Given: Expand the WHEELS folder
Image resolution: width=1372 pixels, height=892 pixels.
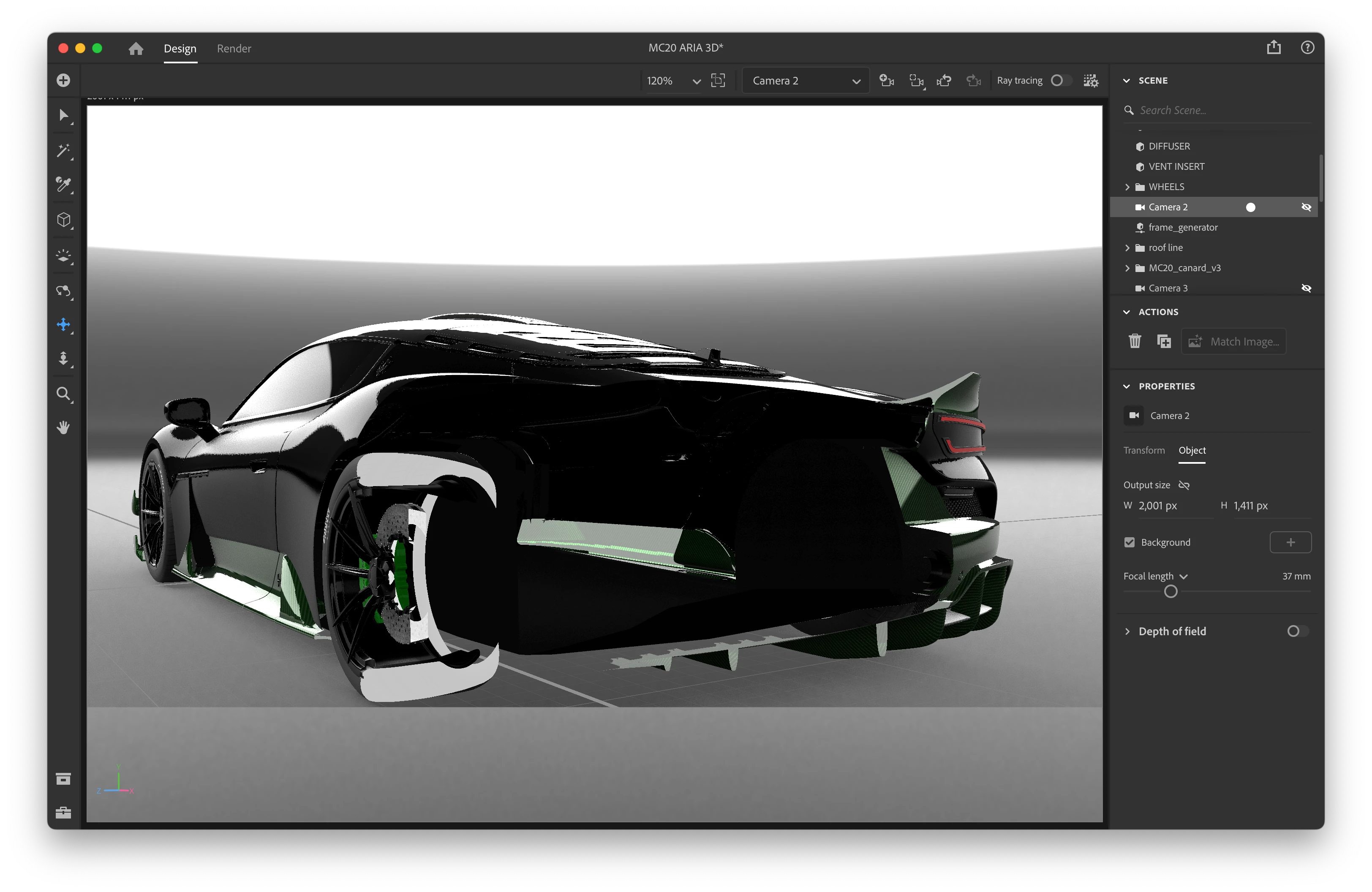Looking at the screenshot, I should [x=1127, y=187].
